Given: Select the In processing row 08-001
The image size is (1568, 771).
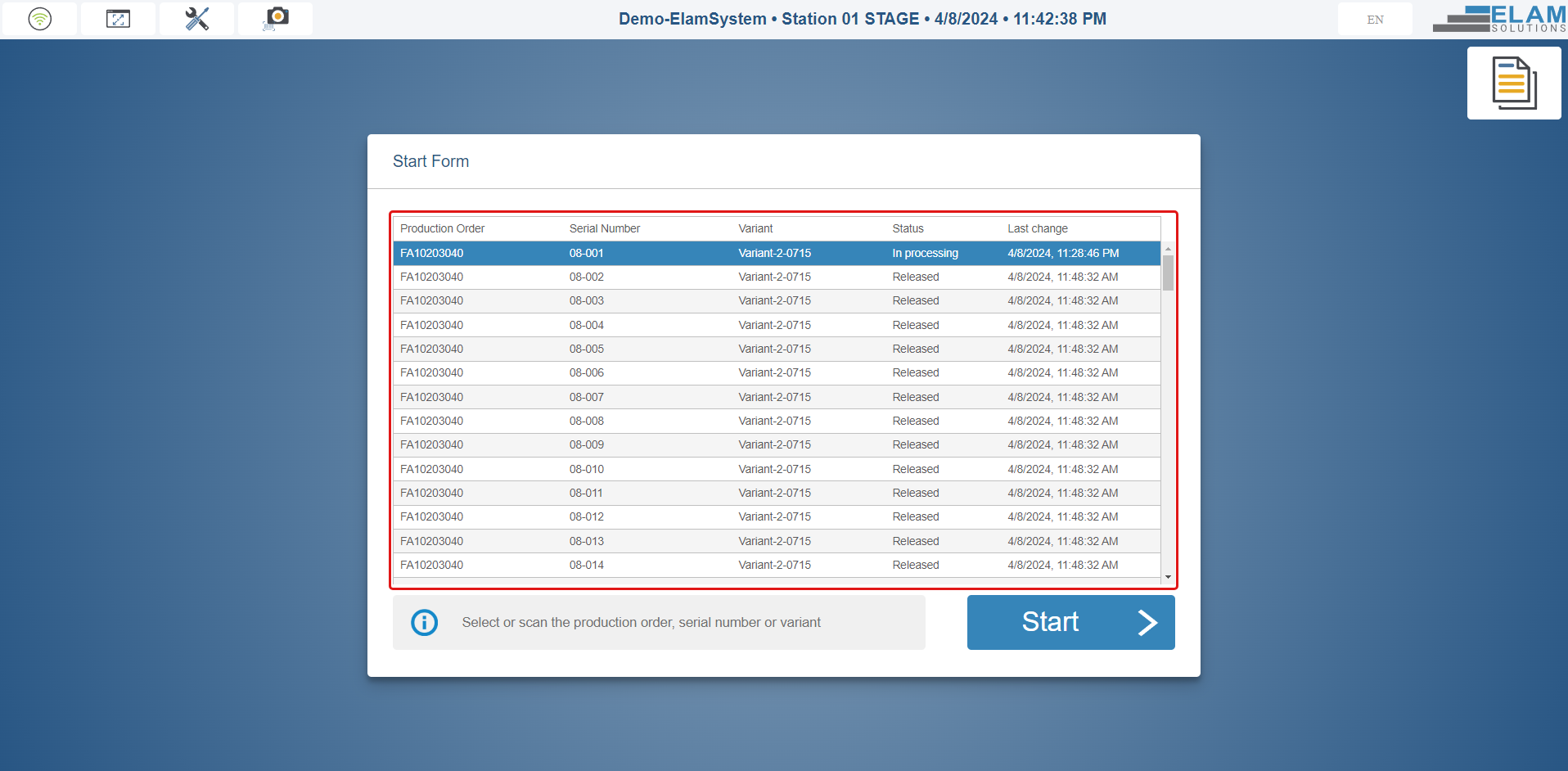Looking at the screenshot, I should click(x=737, y=253).
